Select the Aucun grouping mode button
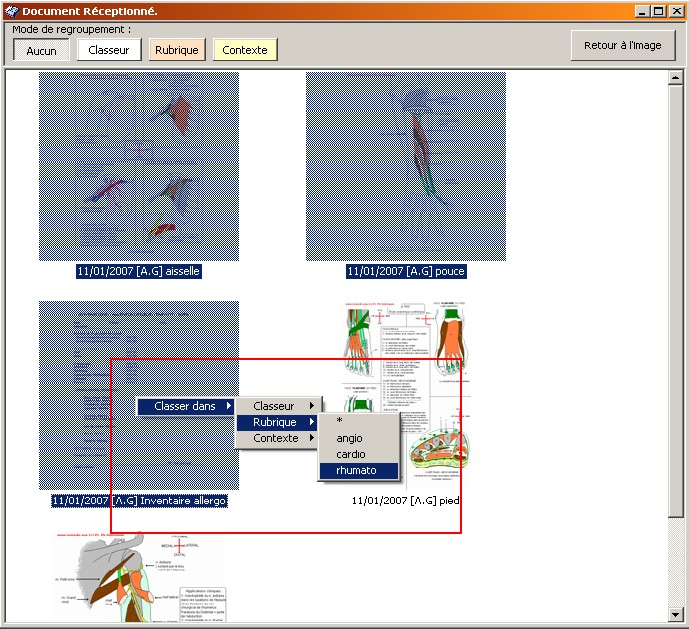 [41, 50]
